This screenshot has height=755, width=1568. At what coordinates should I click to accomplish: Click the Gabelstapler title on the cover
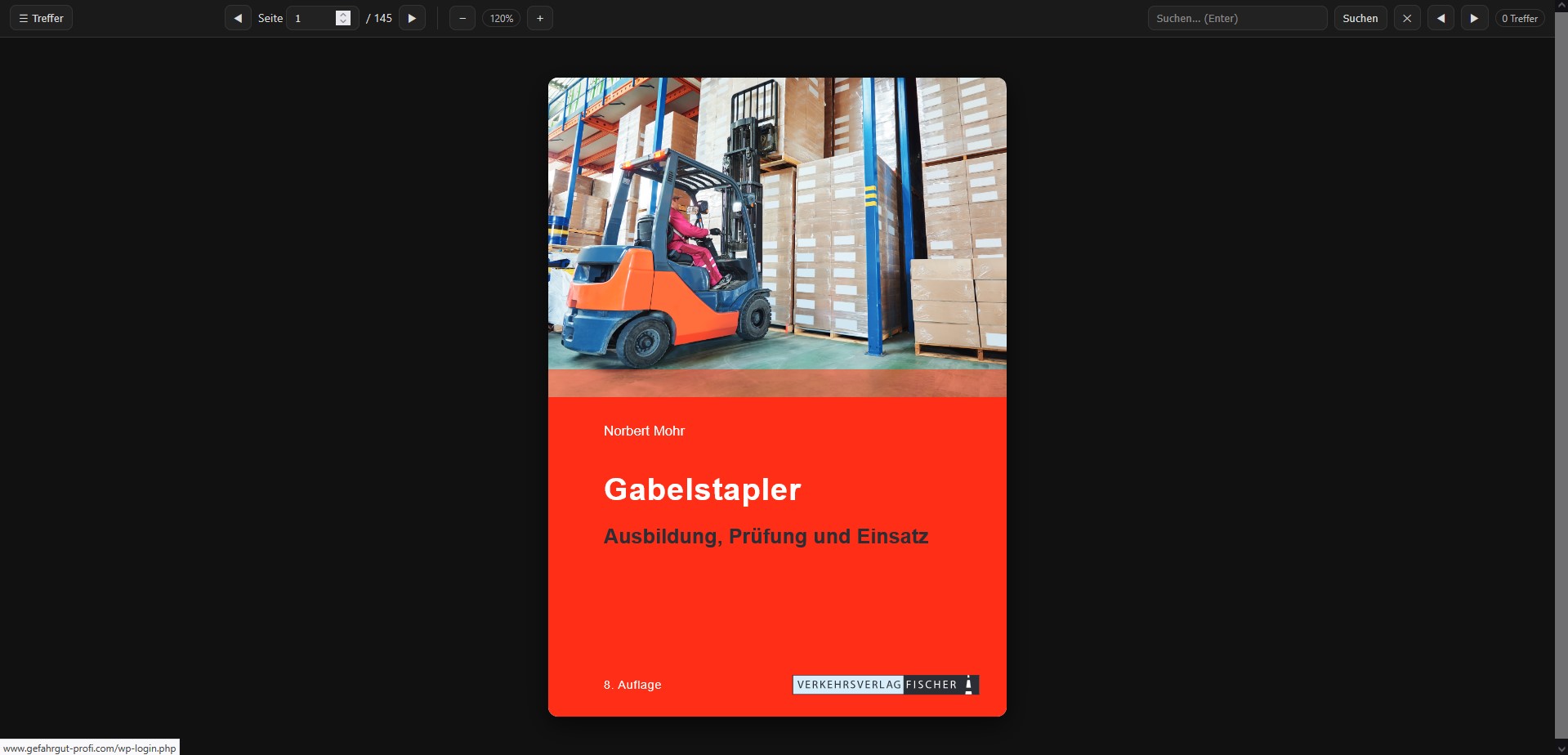point(702,489)
